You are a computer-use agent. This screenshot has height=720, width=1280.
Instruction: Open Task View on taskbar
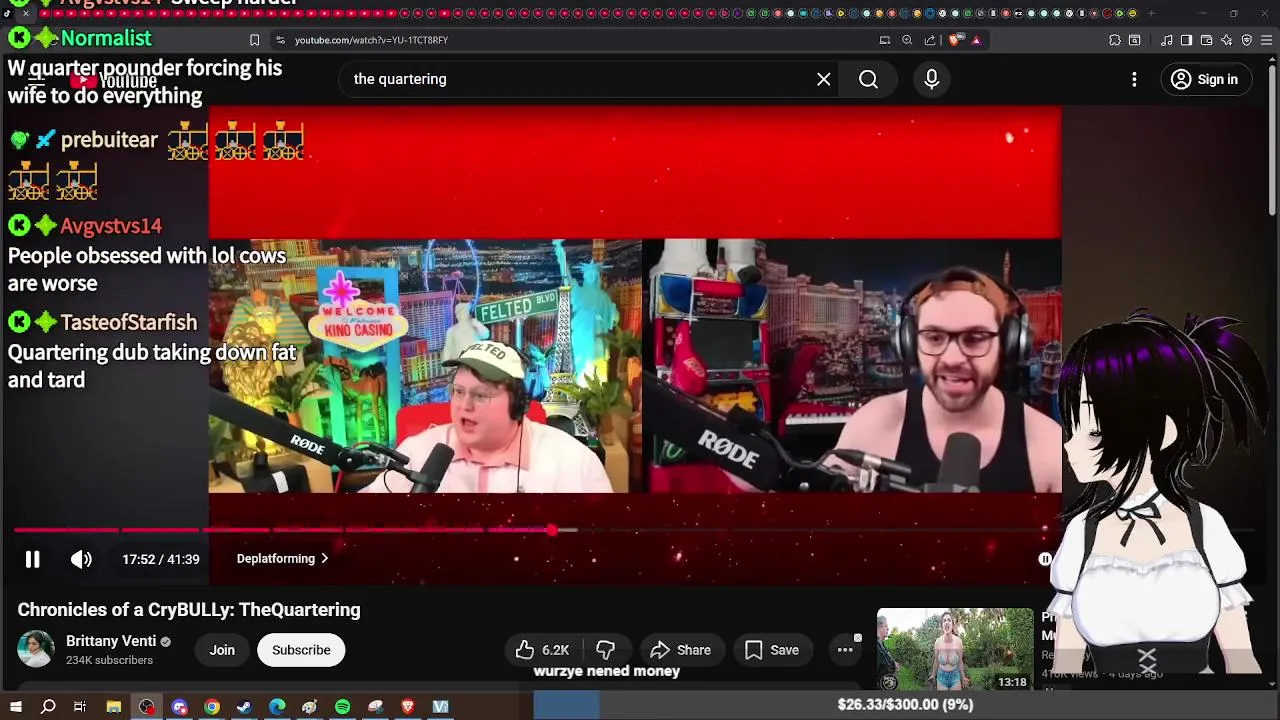click(x=80, y=706)
